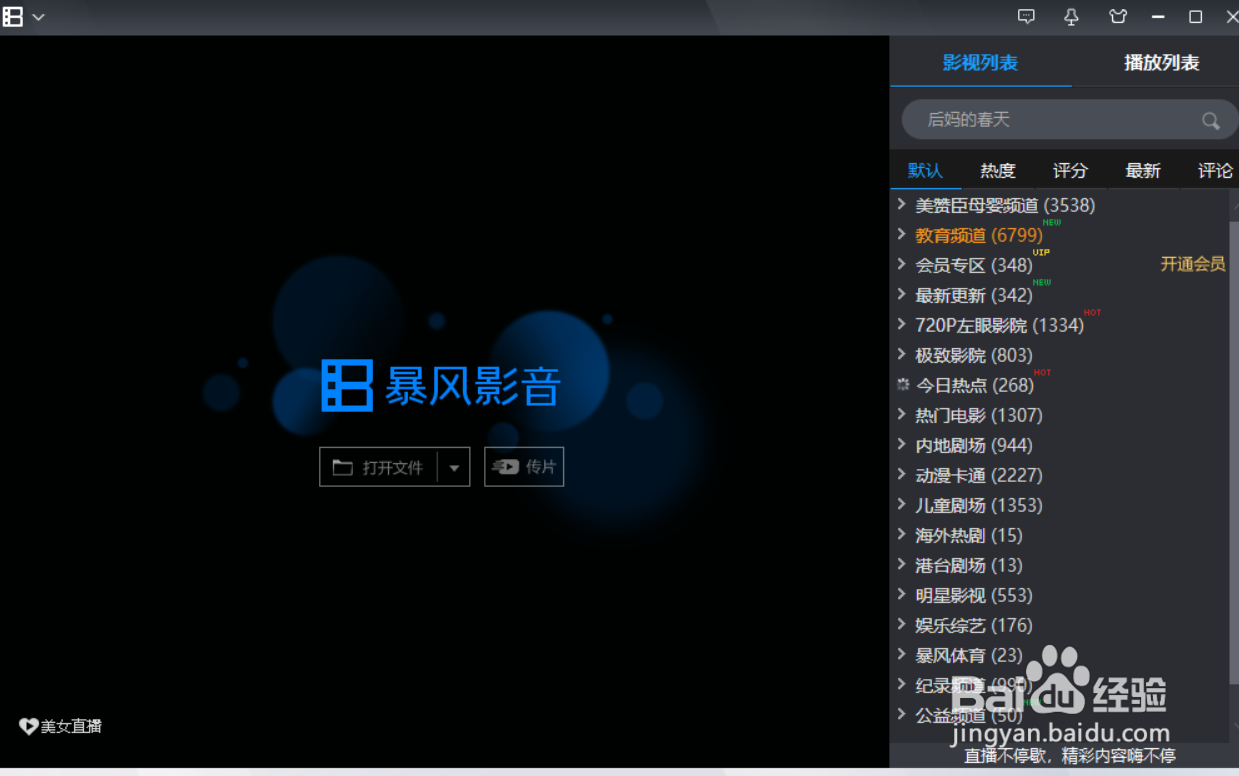
Task: Expand the 720P左眼影院 category arrow
Action: [902, 324]
